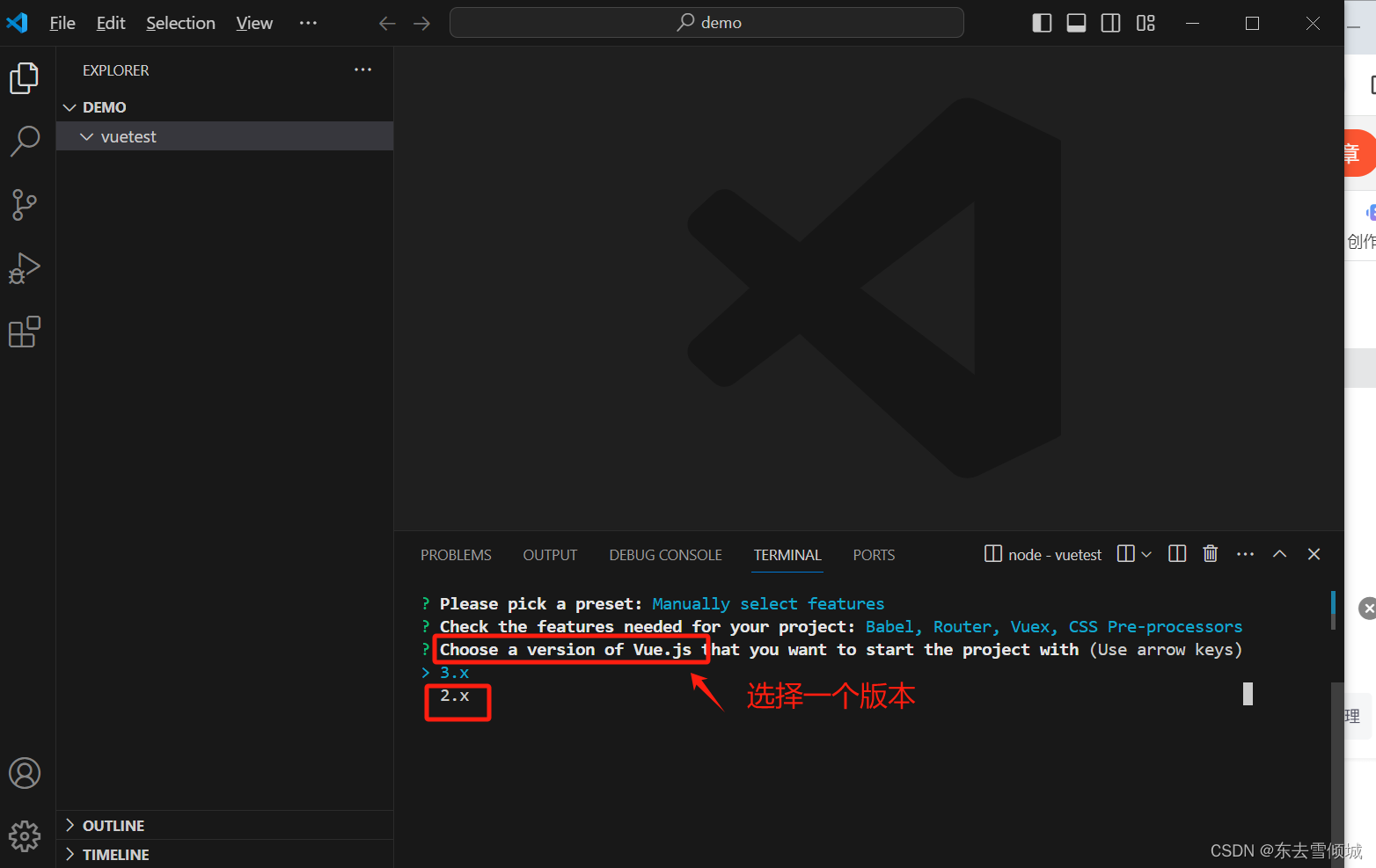Viewport: 1376px width, 868px height.
Task: Open the title bar overflow menu dots
Action: (x=308, y=23)
